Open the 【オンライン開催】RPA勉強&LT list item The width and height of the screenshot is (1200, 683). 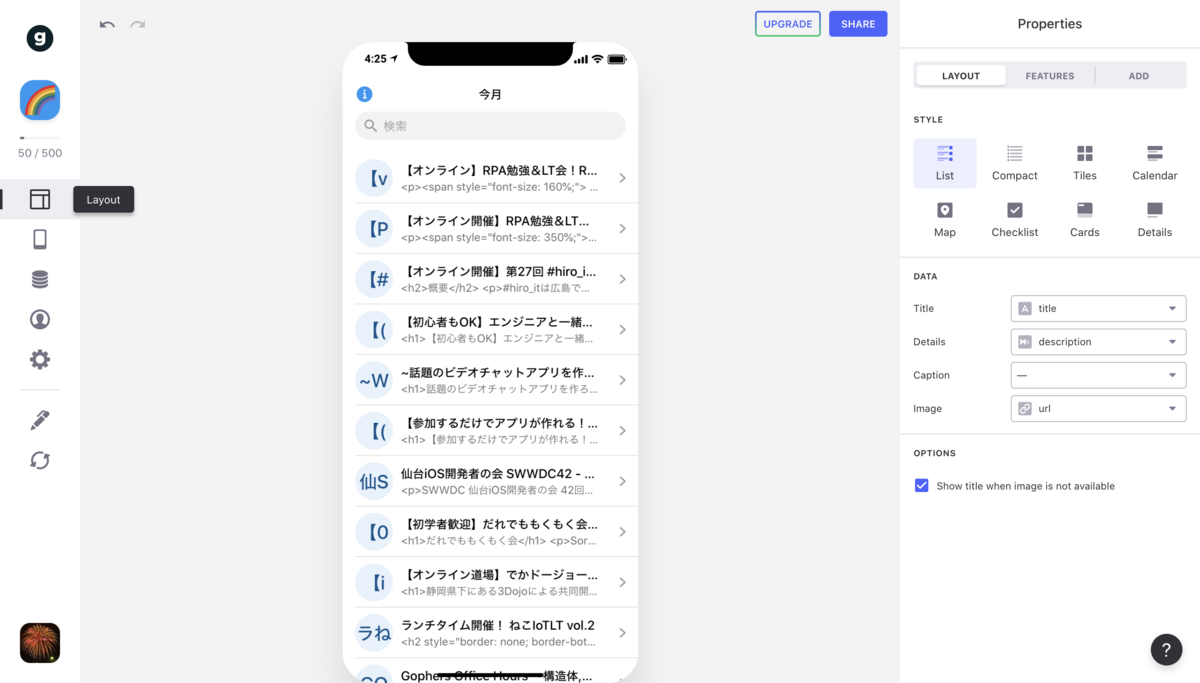click(490, 228)
